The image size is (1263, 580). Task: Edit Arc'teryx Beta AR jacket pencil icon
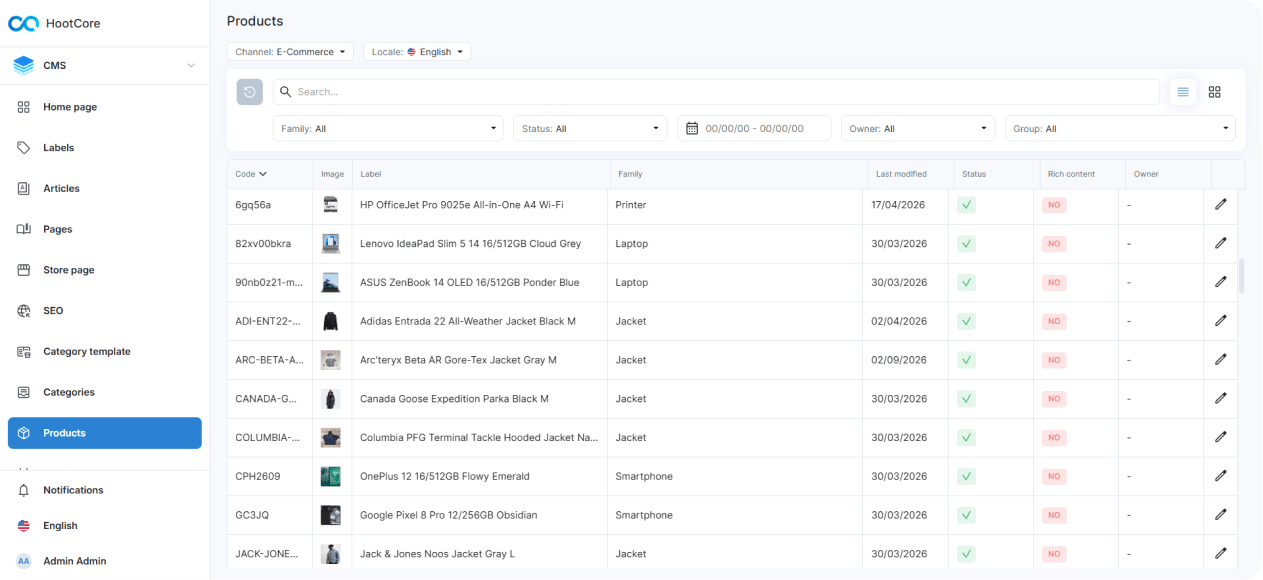pyautogui.click(x=1220, y=359)
